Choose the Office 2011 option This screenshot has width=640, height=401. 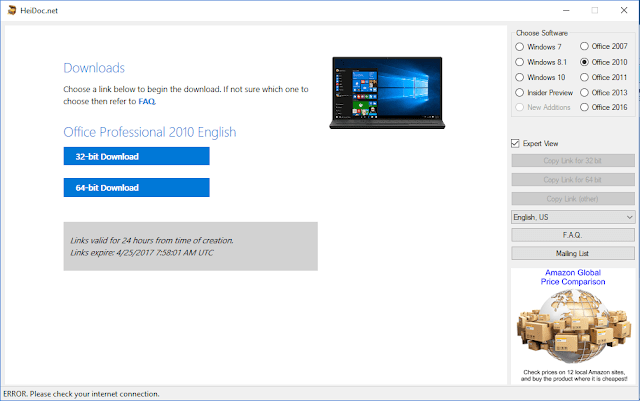(x=584, y=77)
